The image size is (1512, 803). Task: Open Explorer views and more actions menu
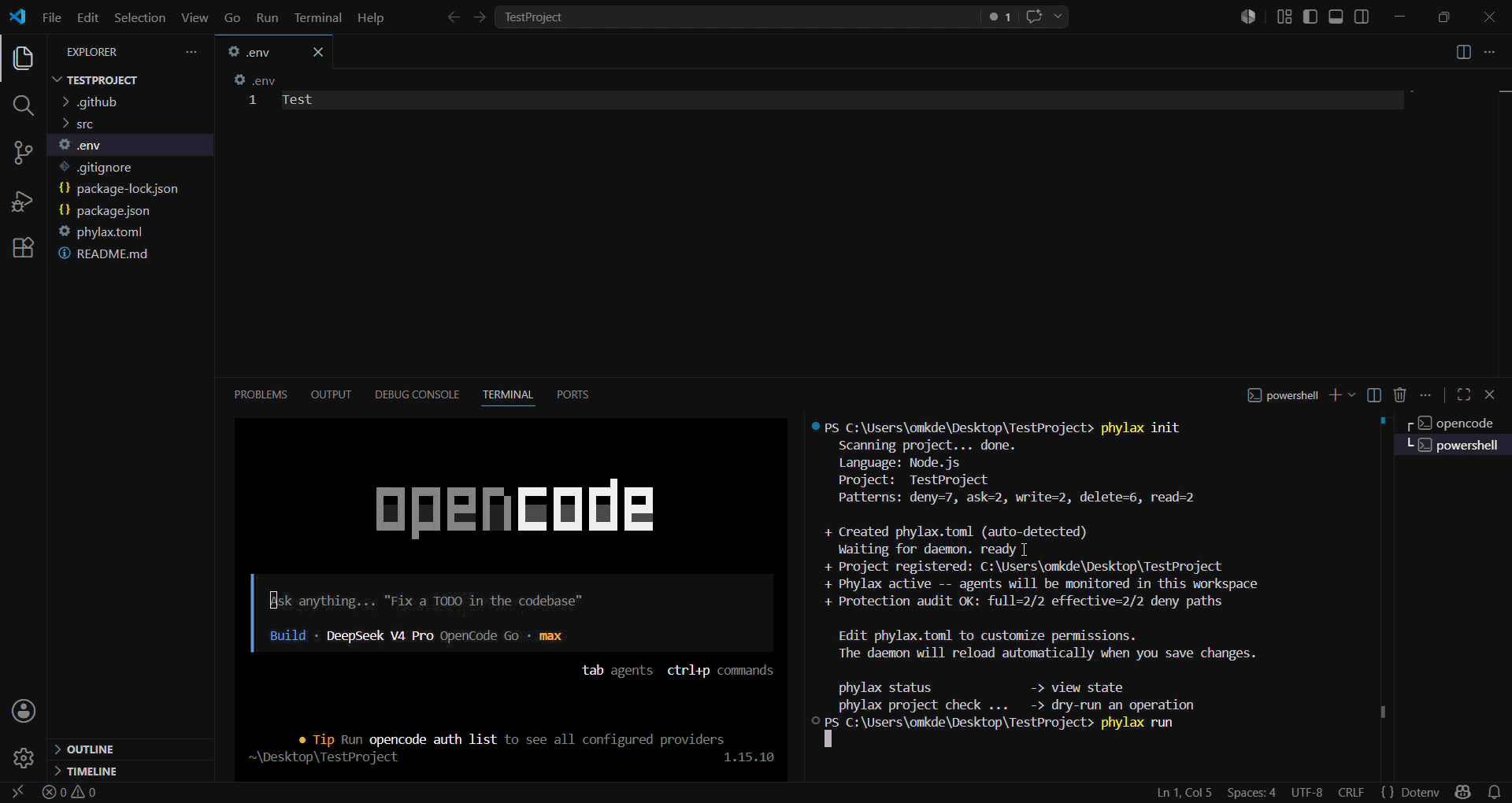(191, 52)
